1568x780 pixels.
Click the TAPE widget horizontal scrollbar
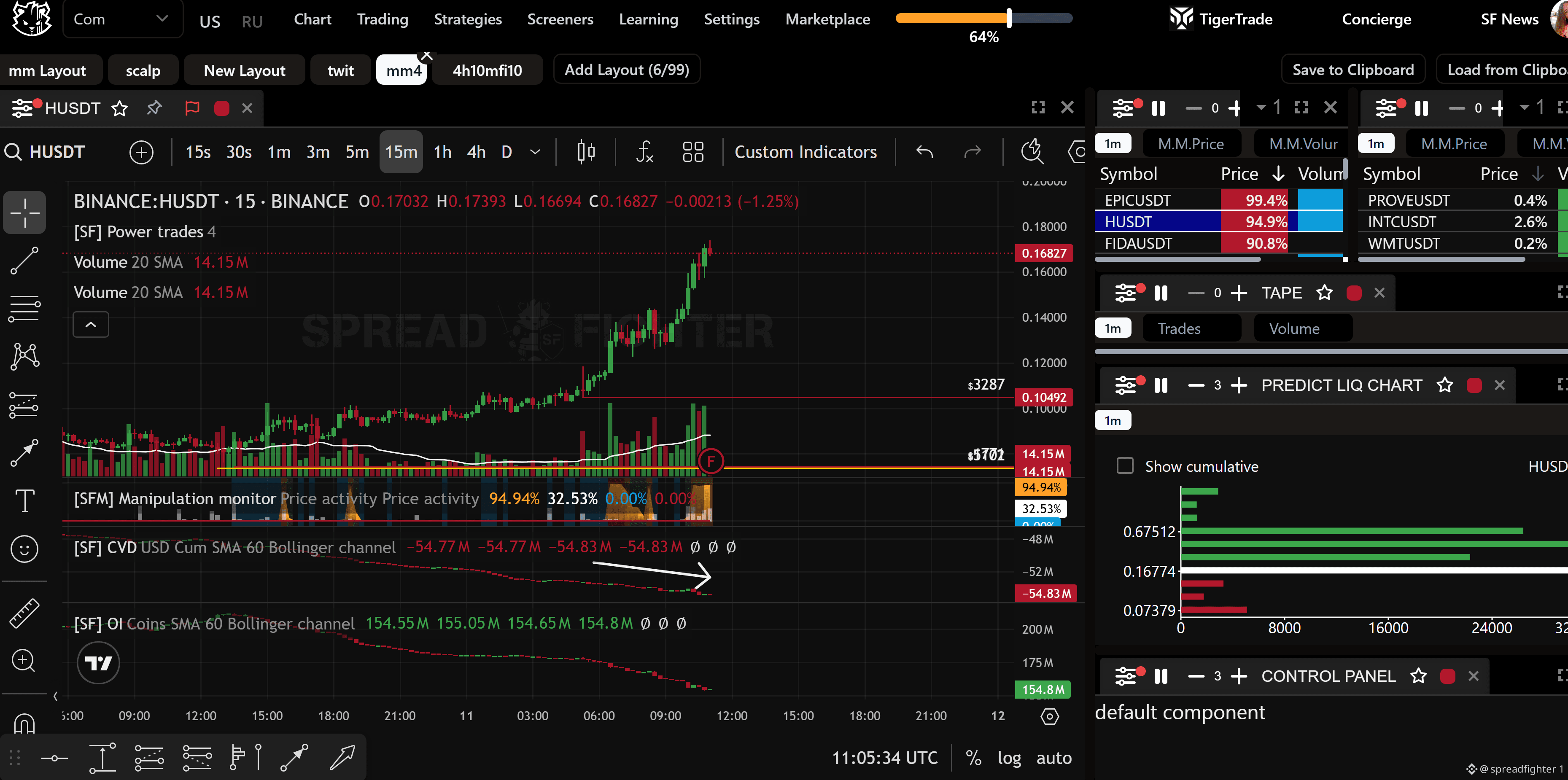(x=1331, y=352)
